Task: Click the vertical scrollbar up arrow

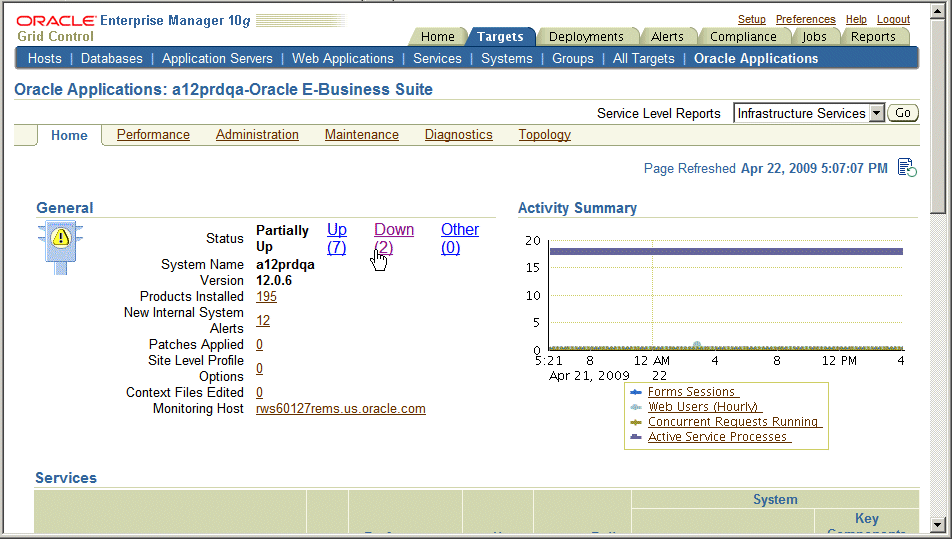Action: coord(938,11)
